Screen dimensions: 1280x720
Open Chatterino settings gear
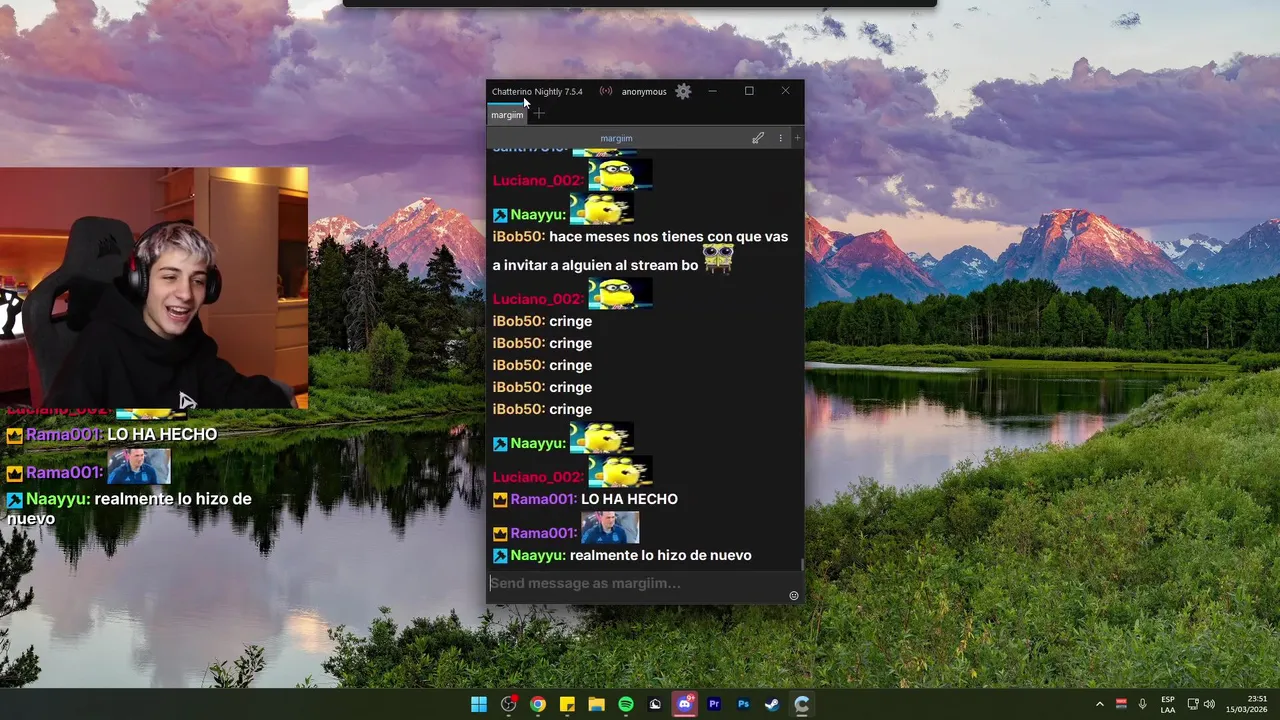click(683, 91)
